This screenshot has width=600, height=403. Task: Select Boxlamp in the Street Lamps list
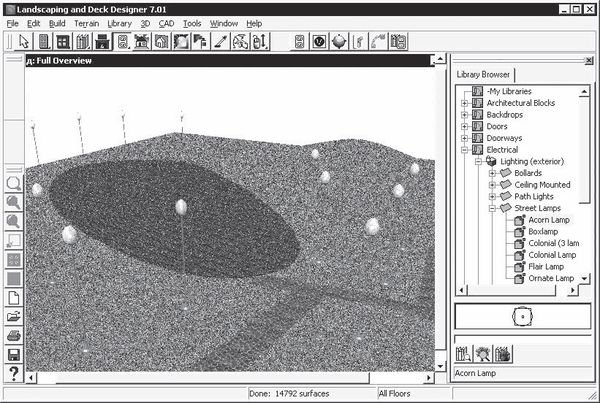[x=543, y=231]
